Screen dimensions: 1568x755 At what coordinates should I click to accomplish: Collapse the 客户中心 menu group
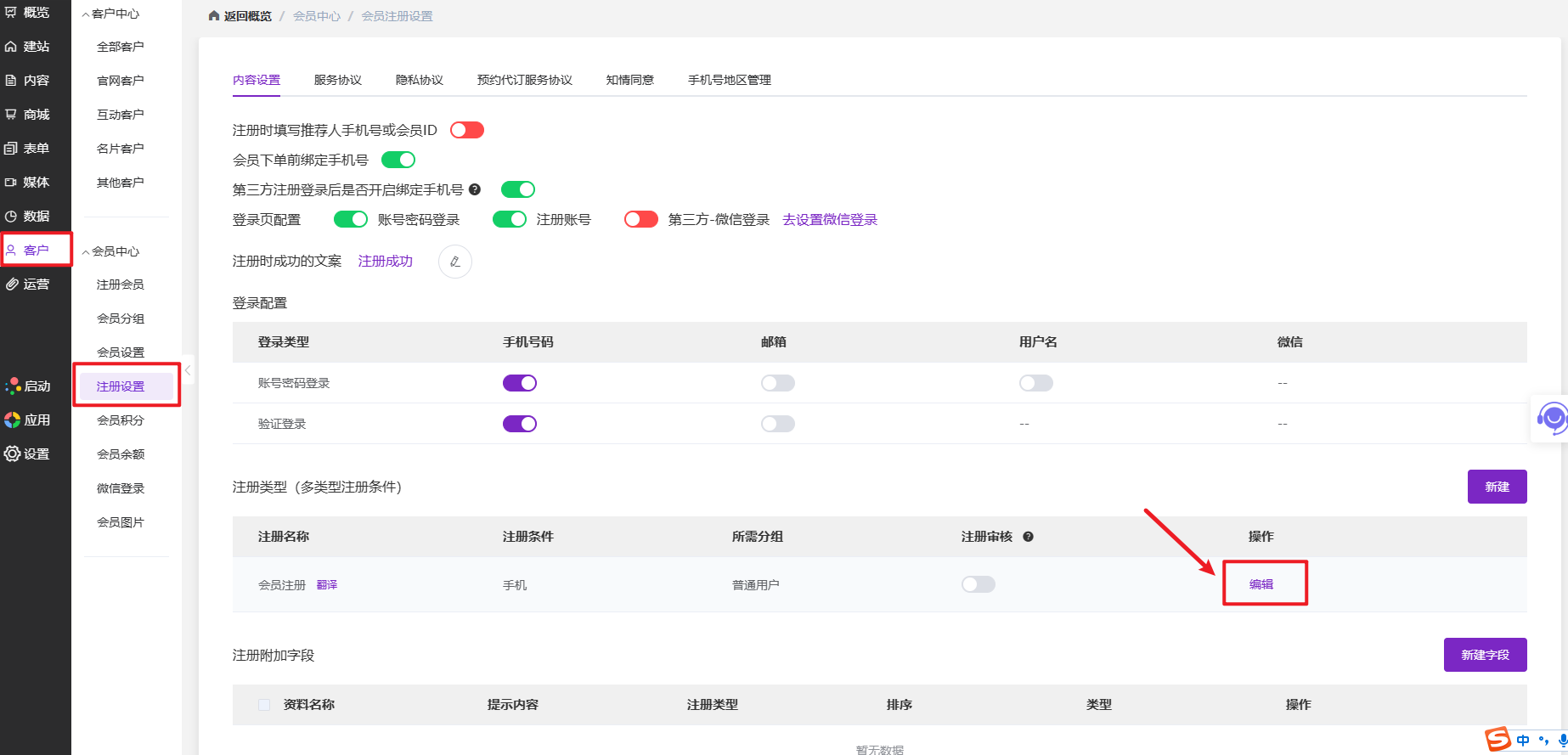(86, 14)
